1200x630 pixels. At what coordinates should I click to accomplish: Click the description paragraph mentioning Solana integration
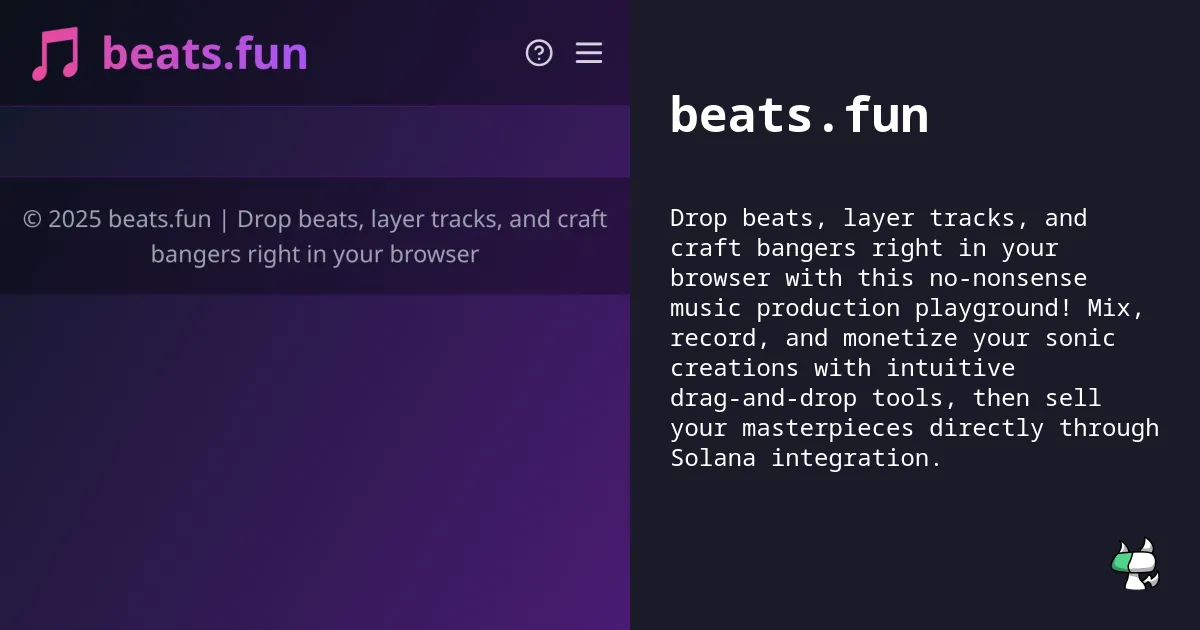(915, 338)
